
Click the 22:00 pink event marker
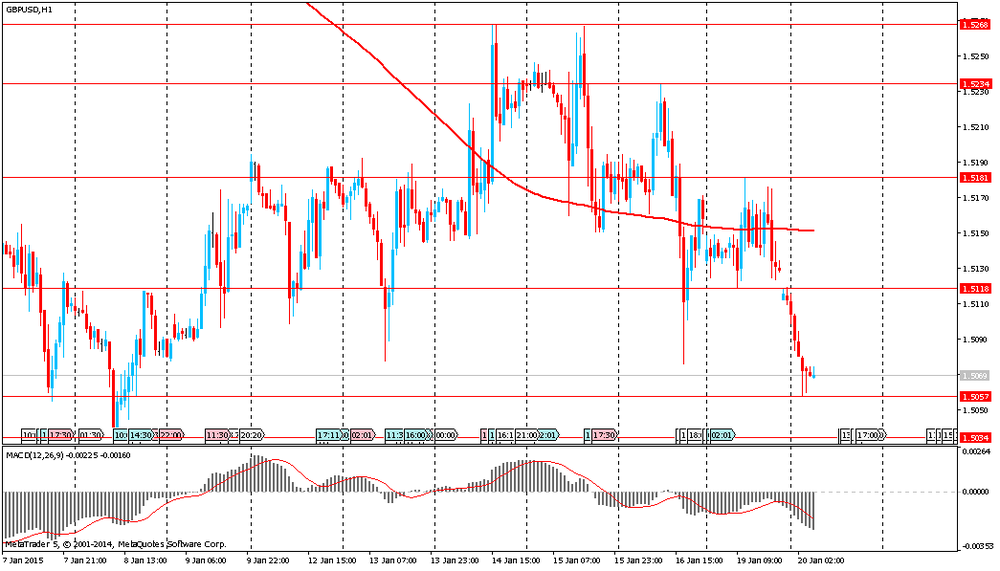(170, 435)
